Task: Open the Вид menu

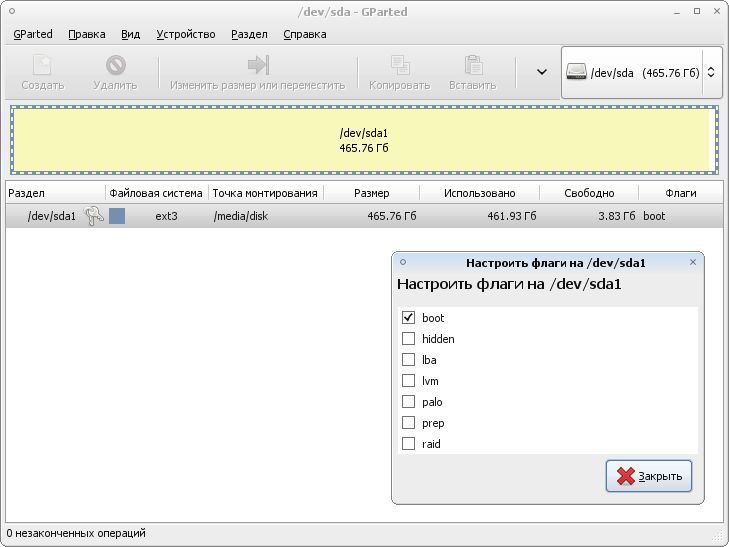Action: pyautogui.click(x=131, y=34)
